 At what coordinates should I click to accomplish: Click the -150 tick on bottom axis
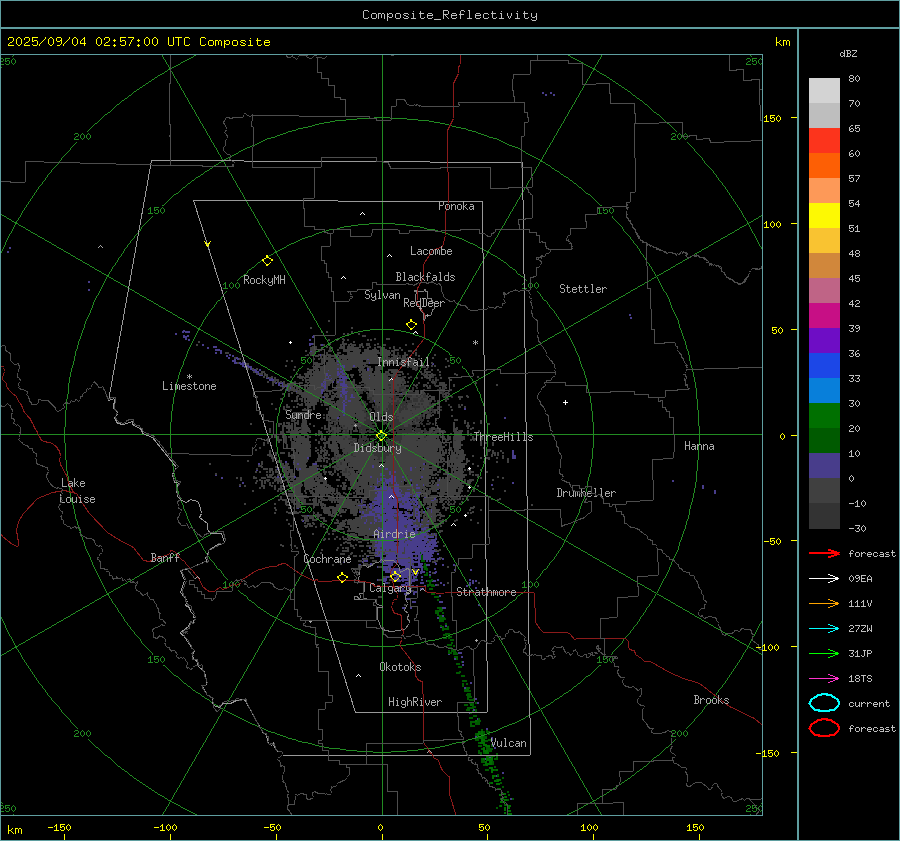[x=59, y=827]
